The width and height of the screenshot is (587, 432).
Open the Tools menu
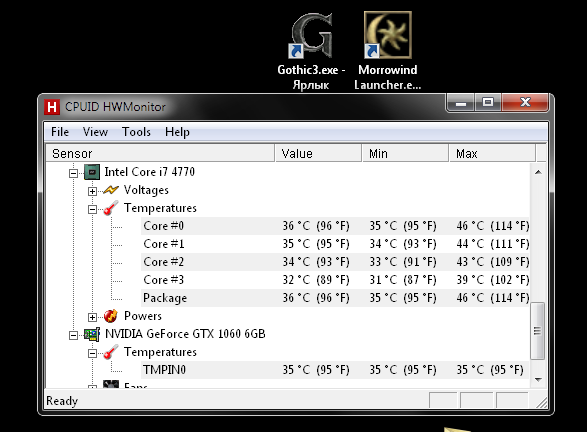136,132
